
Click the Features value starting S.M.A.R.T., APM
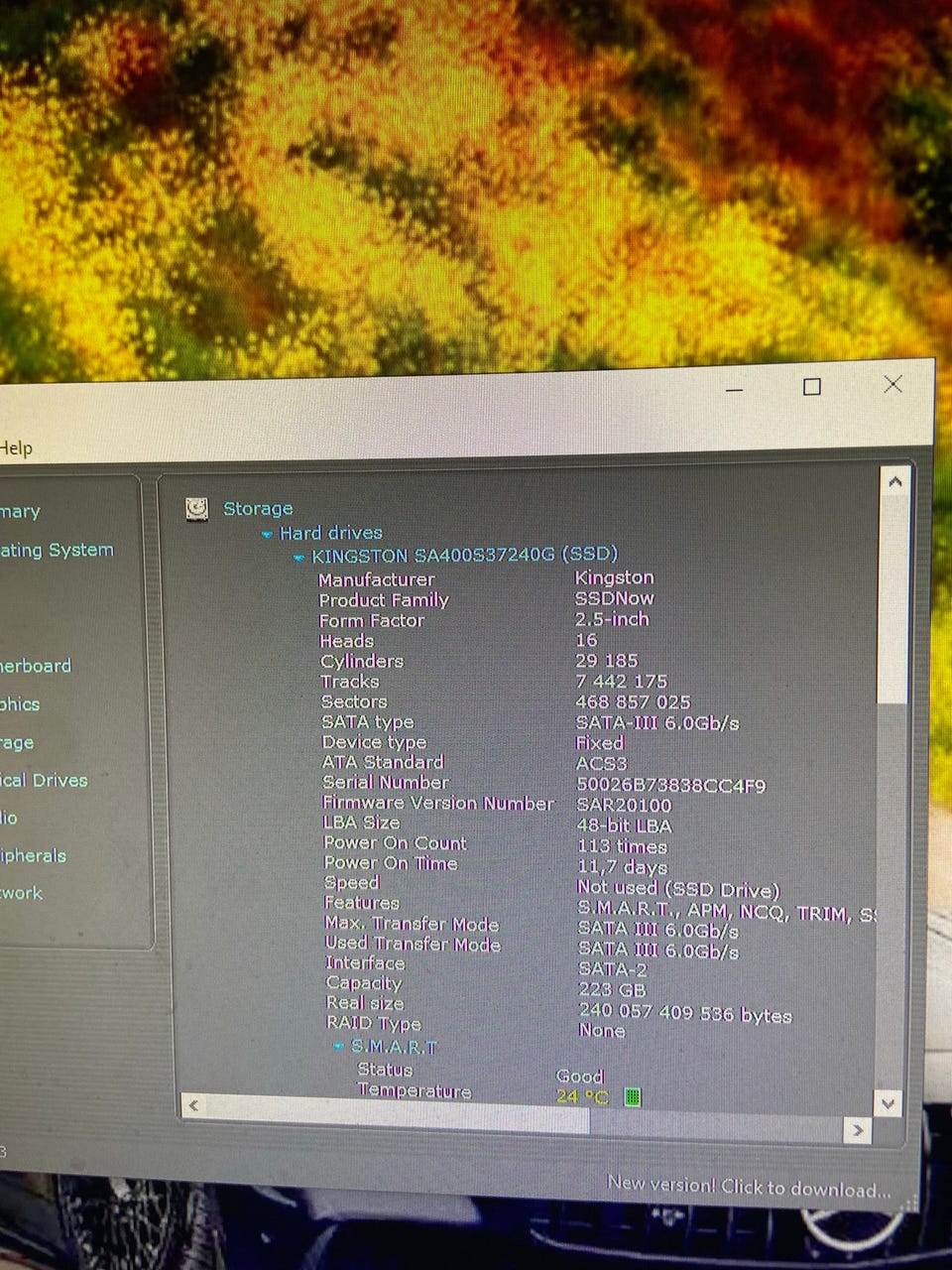727,913
